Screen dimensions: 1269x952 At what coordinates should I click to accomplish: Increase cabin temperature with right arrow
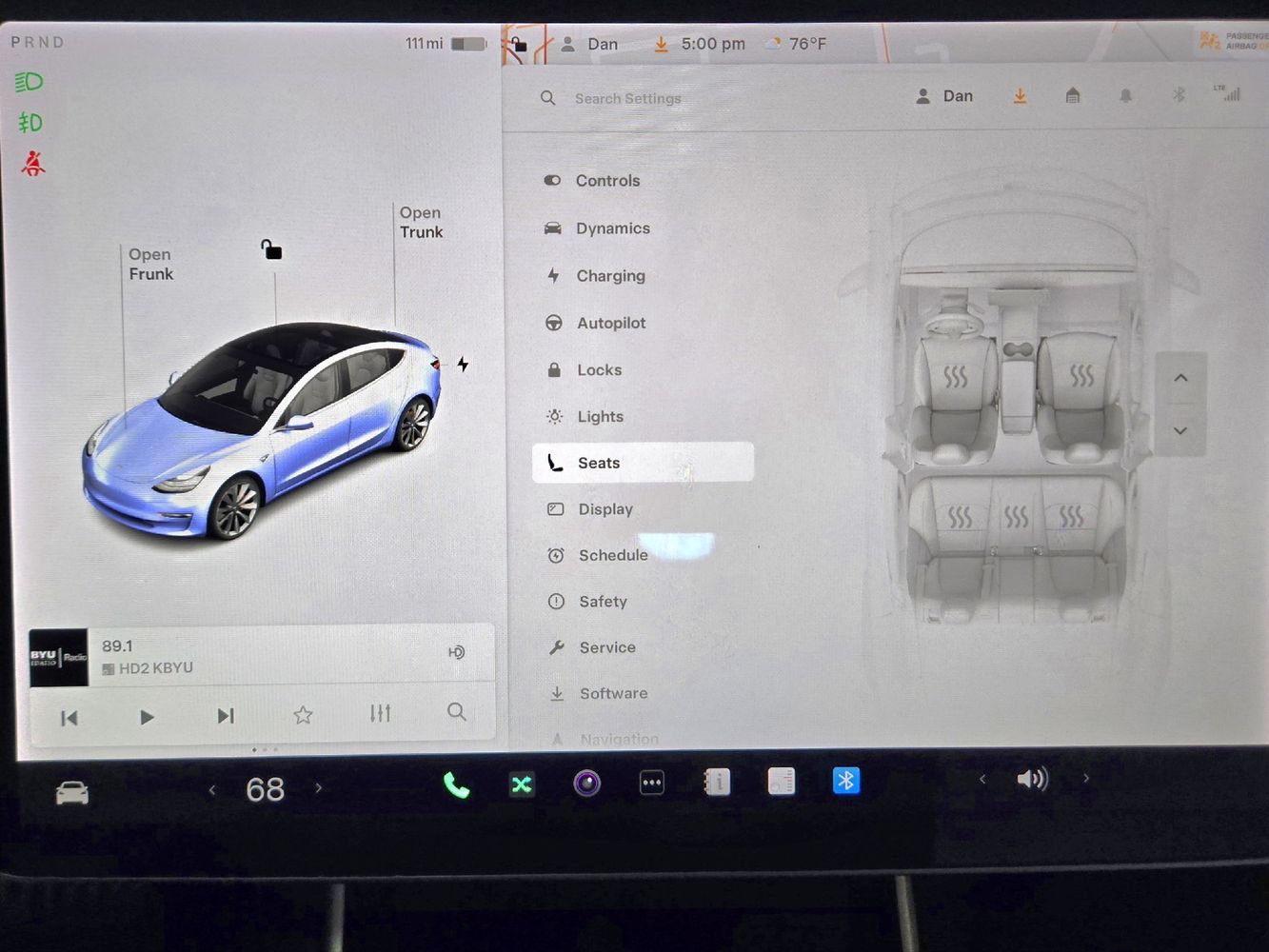coord(318,788)
